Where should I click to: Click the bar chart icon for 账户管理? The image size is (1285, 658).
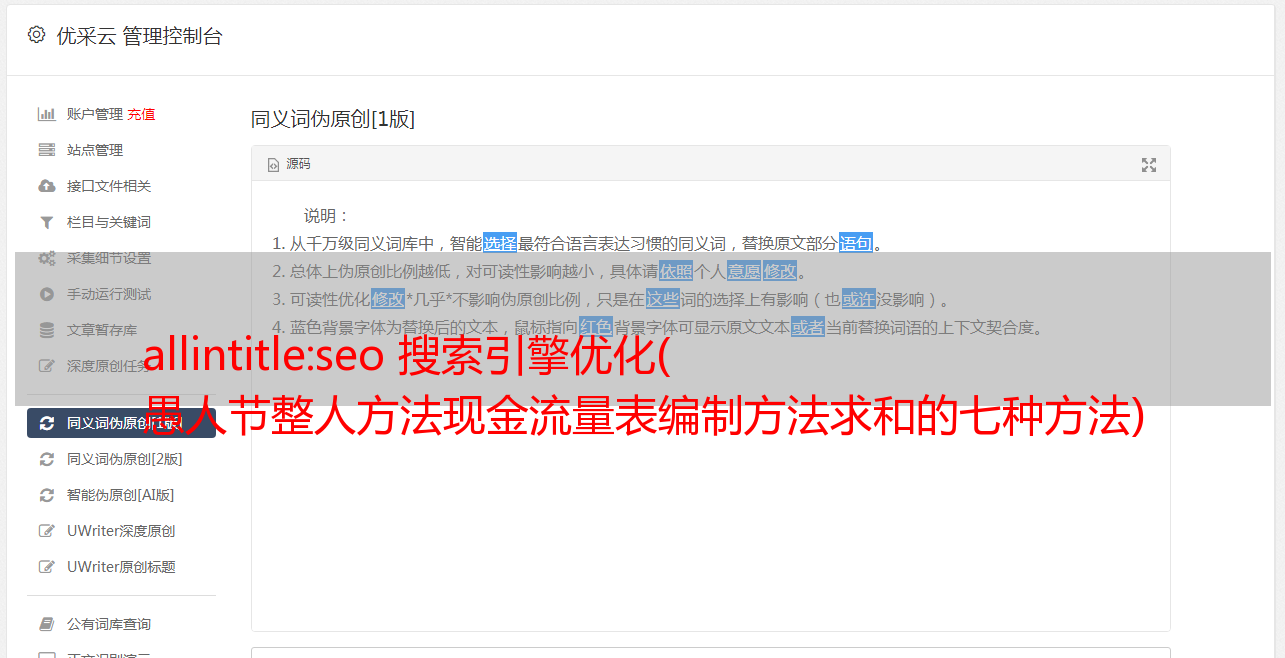pos(46,114)
